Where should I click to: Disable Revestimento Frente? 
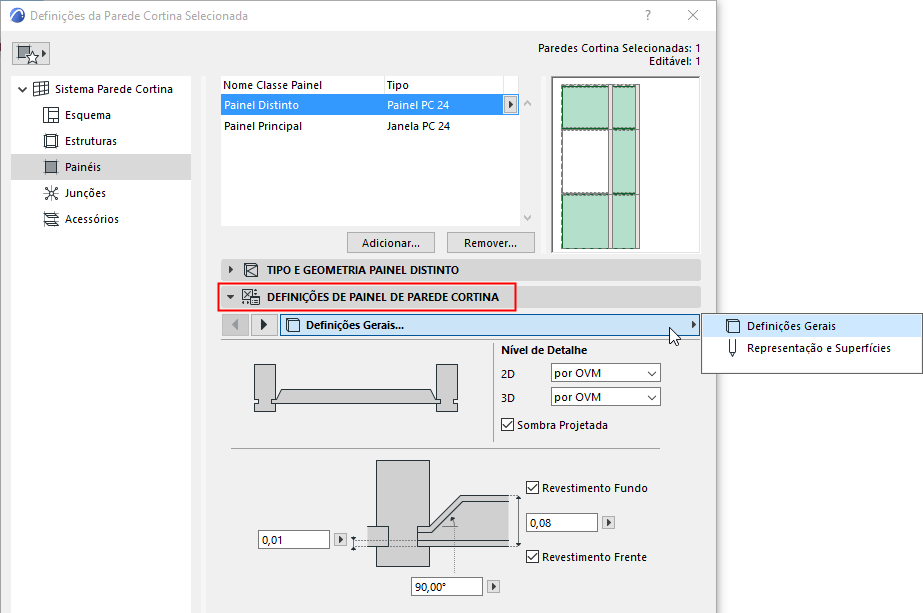pos(534,557)
